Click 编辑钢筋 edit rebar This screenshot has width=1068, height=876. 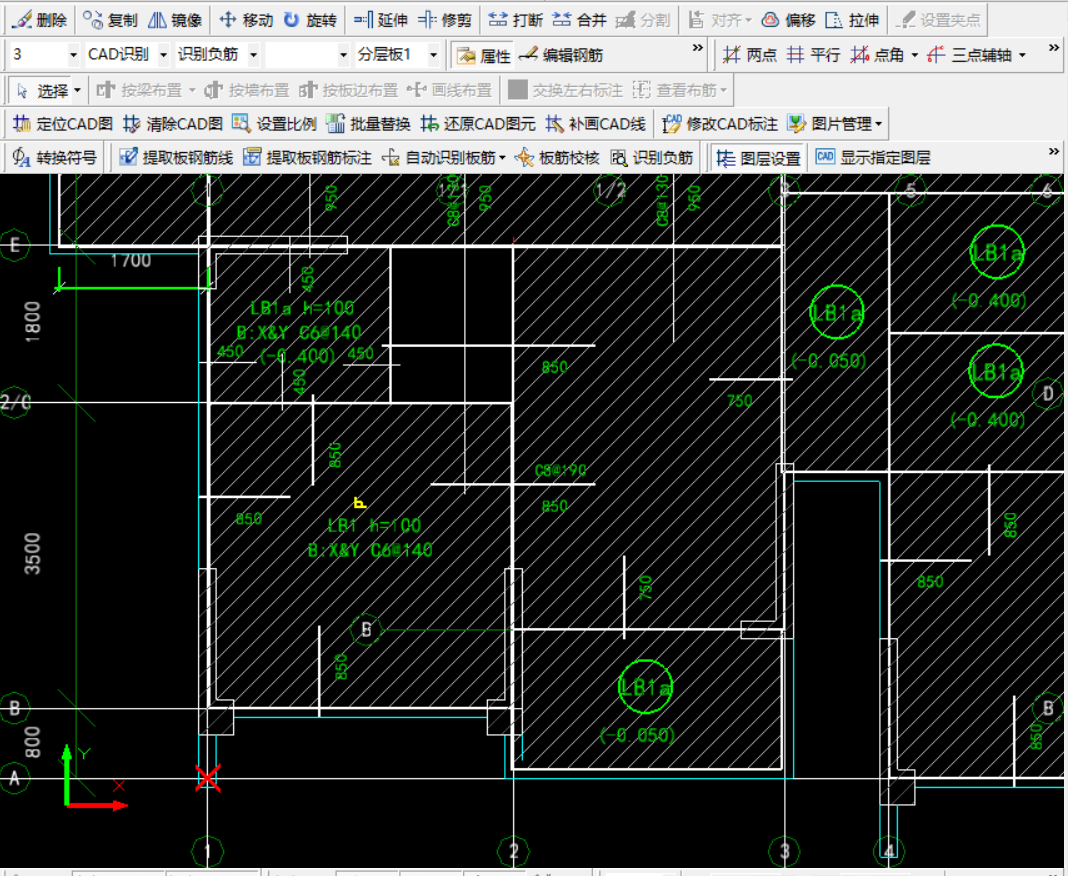click(x=561, y=54)
